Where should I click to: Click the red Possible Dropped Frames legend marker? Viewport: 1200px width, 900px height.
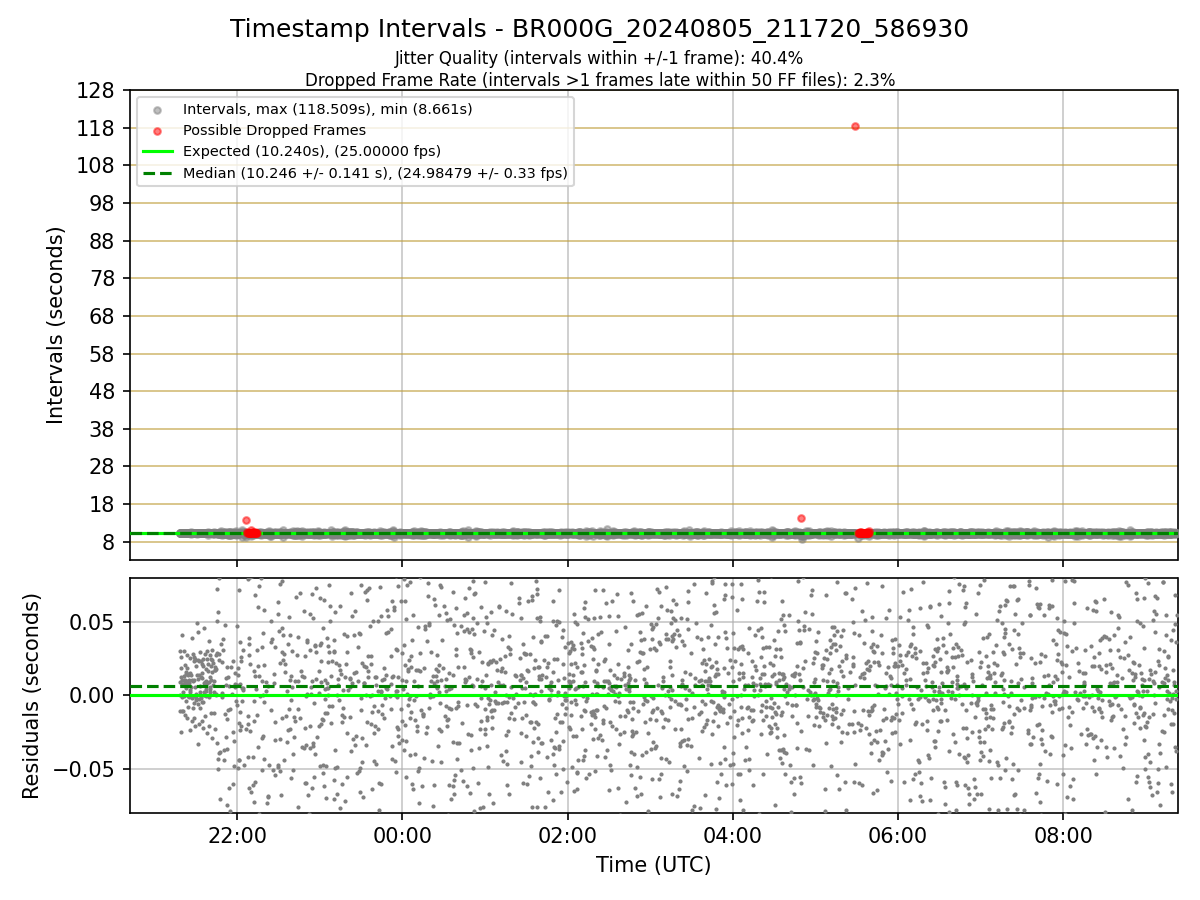coord(157,130)
